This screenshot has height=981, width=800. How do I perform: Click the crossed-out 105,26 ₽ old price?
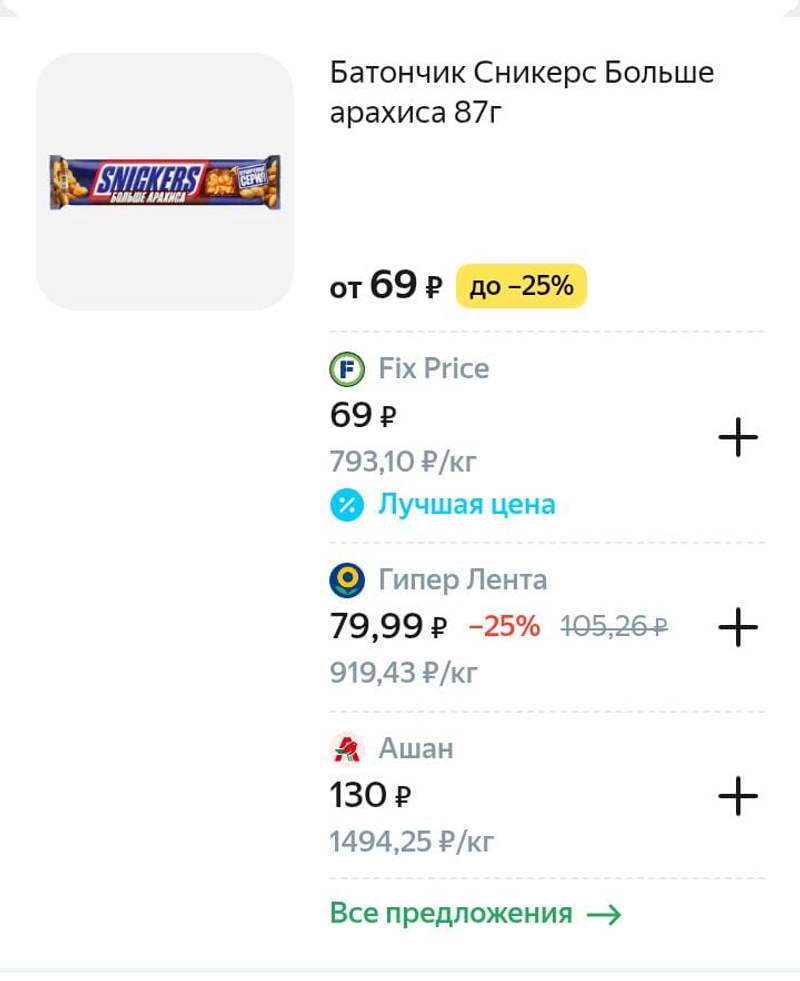tap(614, 627)
